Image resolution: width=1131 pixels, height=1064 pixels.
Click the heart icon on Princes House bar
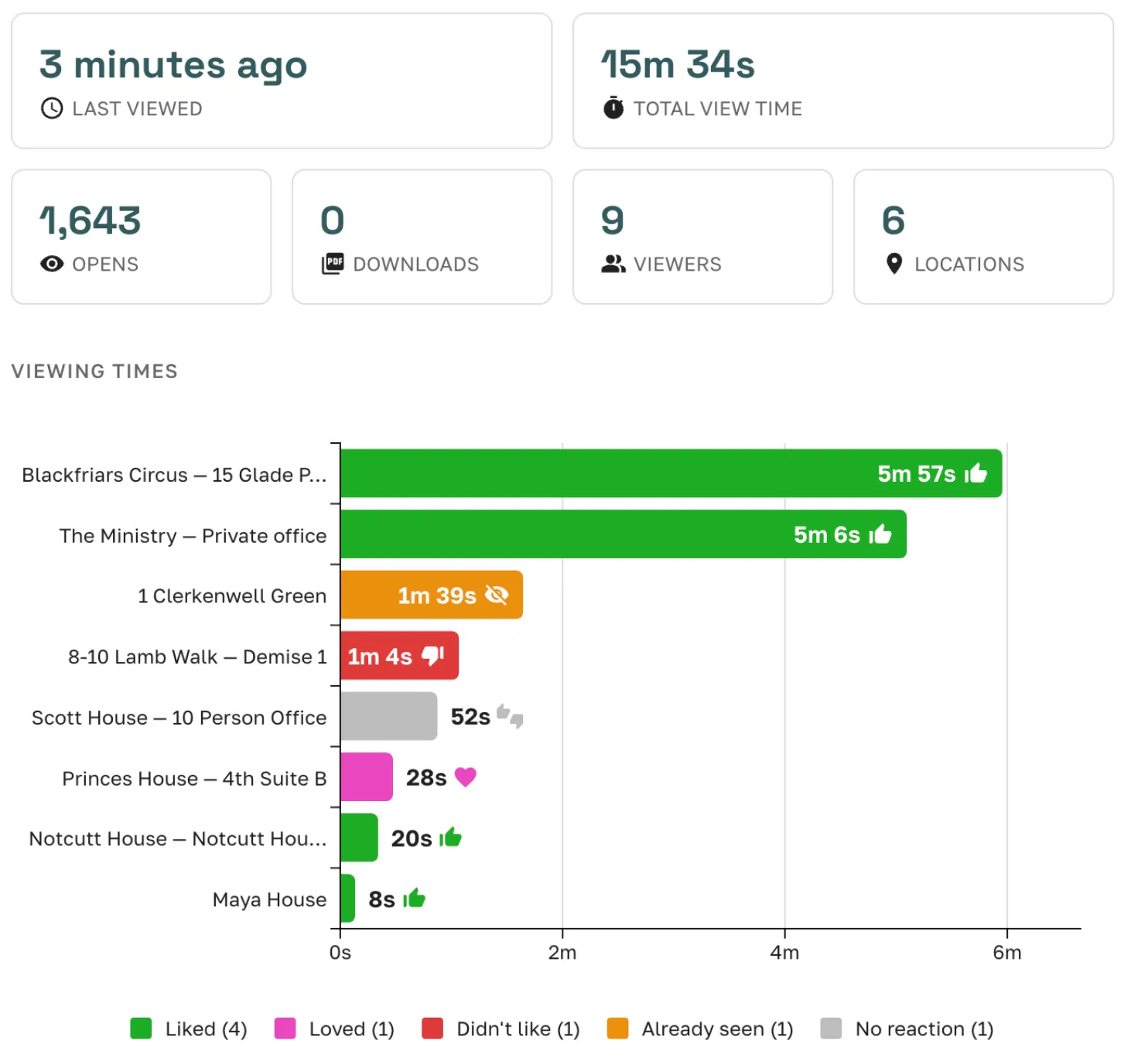[466, 778]
